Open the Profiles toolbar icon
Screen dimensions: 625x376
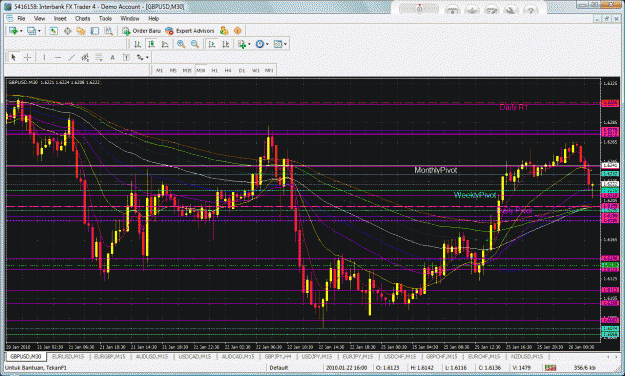pyautogui.click(x=31, y=31)
